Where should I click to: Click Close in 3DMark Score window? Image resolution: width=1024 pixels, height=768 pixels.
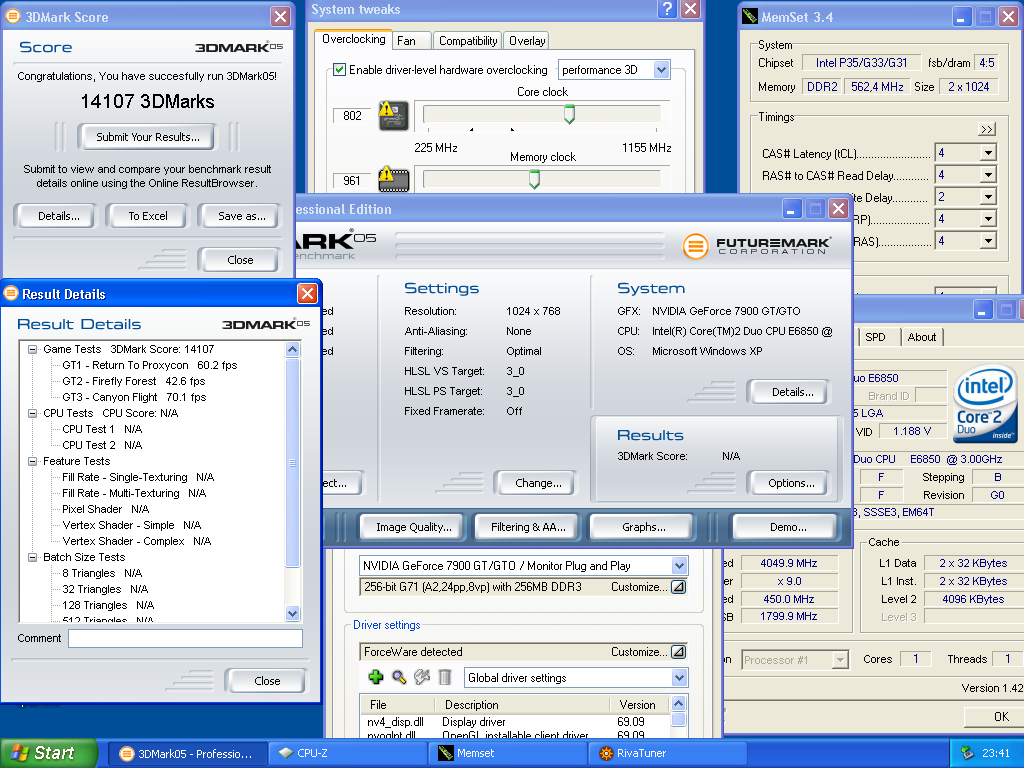[x=240, y=260]
